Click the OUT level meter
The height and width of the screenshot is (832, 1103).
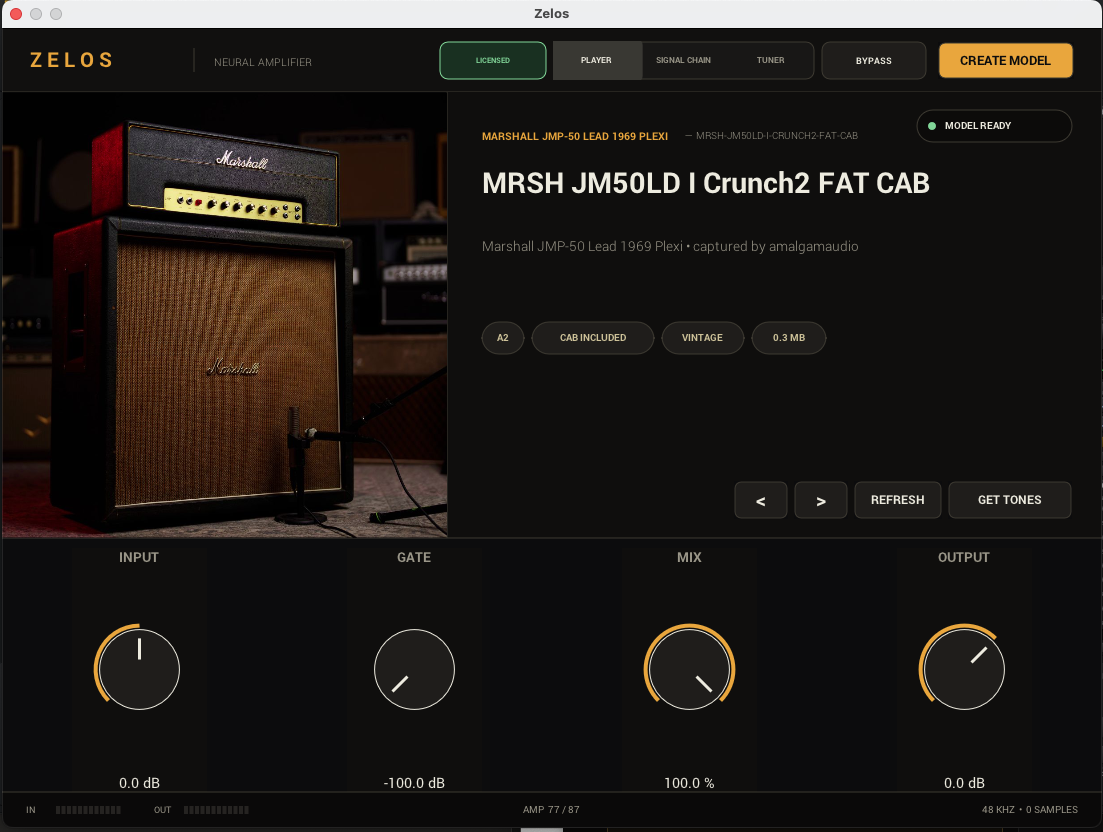[x=216, y=810]
